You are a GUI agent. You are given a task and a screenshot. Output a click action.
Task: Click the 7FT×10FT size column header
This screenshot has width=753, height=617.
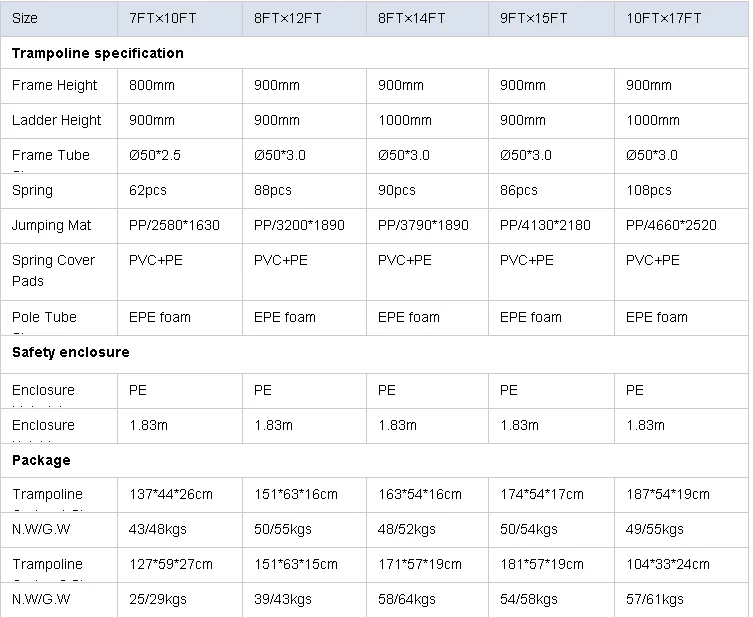point(165,18)
